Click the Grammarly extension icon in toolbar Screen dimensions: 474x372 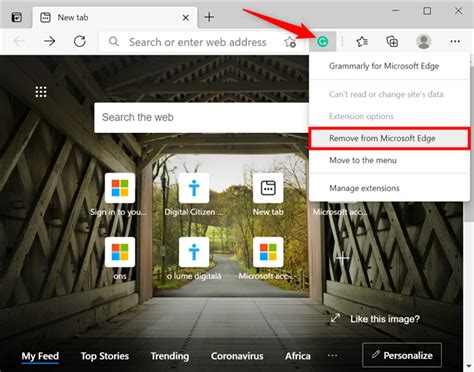pos(322,42)
